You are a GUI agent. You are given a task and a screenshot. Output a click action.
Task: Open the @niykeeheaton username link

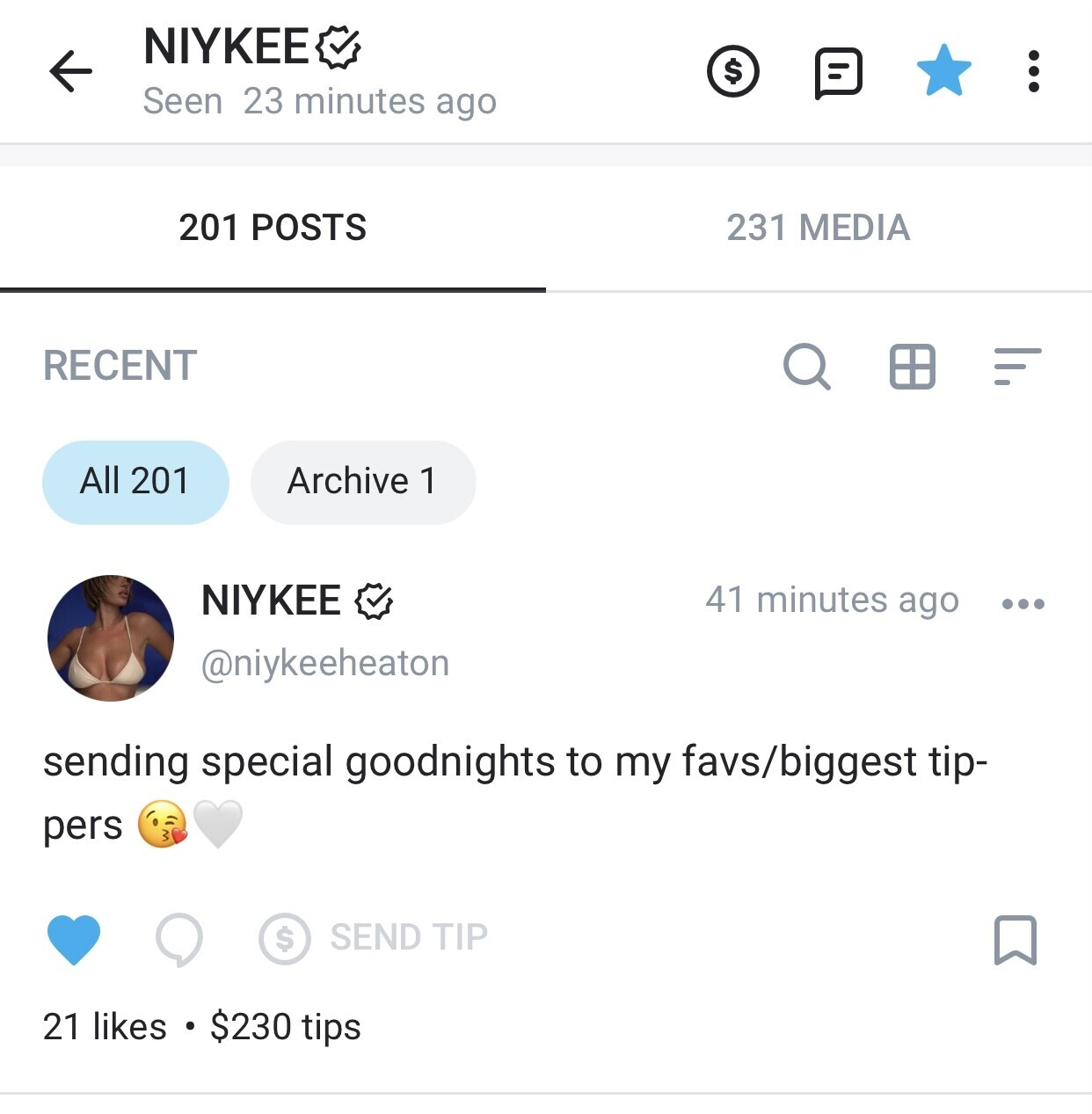325,663
